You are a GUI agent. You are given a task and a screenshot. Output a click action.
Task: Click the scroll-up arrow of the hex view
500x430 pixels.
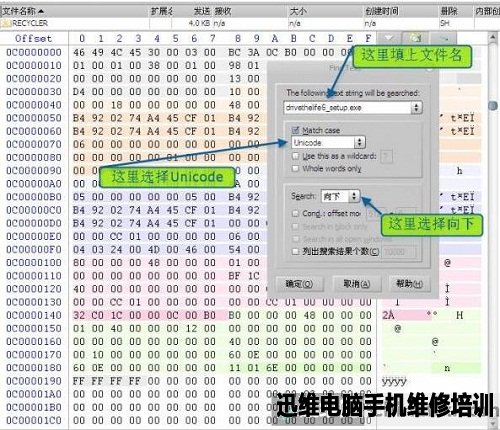493,37
